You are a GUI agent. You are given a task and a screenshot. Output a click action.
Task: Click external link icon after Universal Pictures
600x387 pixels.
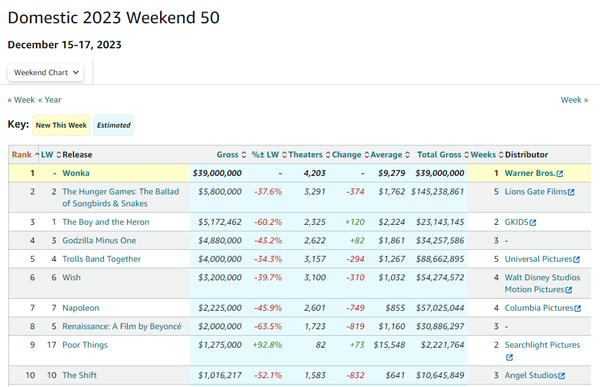[577, 260]
